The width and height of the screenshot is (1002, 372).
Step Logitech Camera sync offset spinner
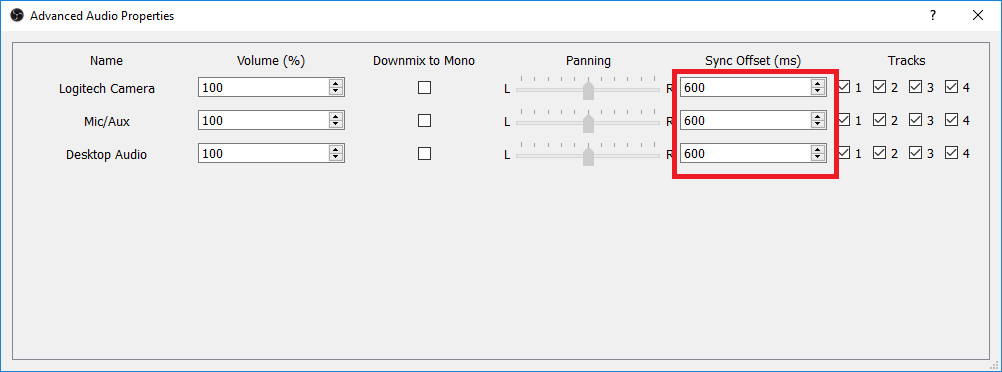pyautogui.click(x=817, y=88)
